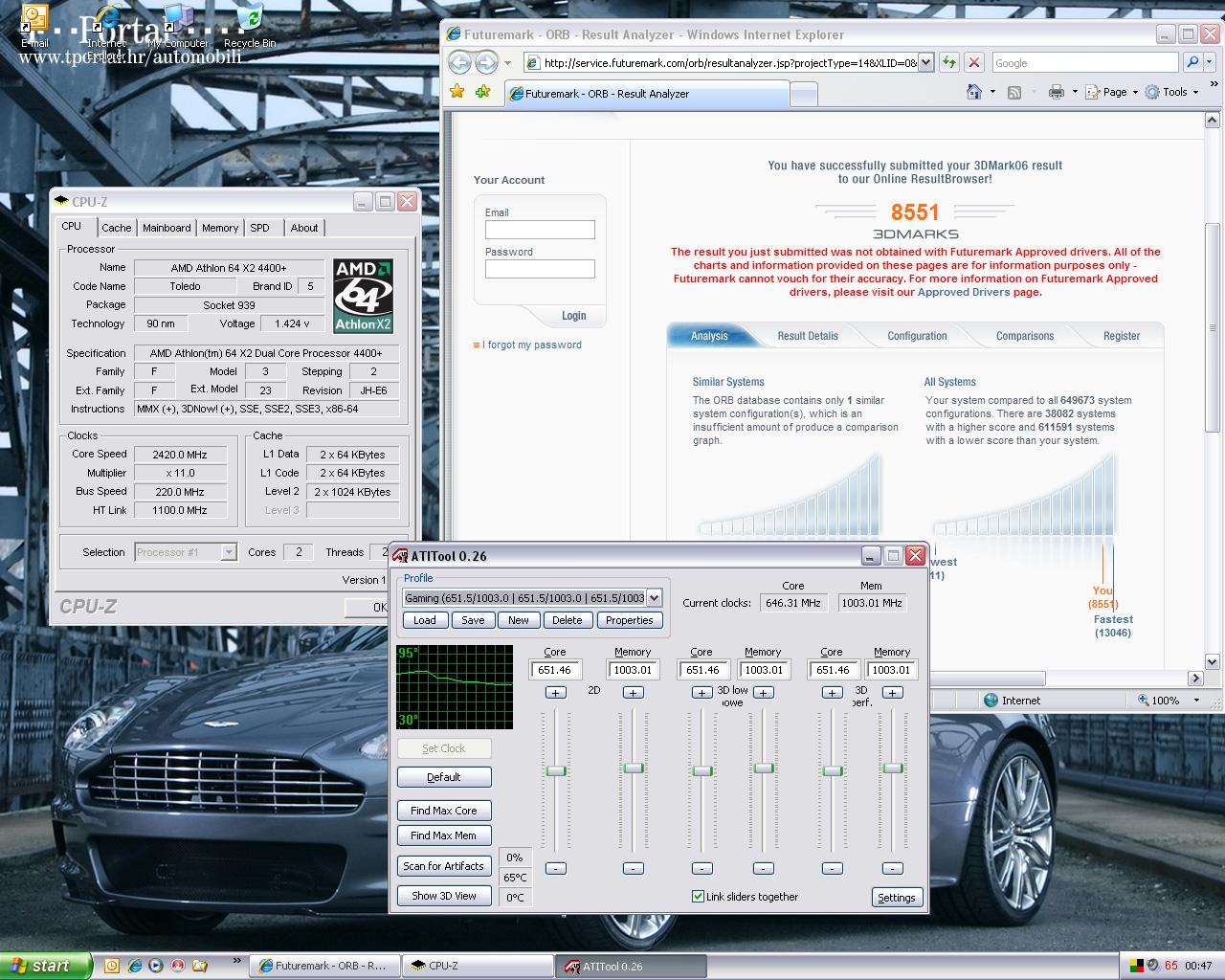1225x980 pixels.
Task: Click the Find Max Core button
Action: [x=444, y=811]
